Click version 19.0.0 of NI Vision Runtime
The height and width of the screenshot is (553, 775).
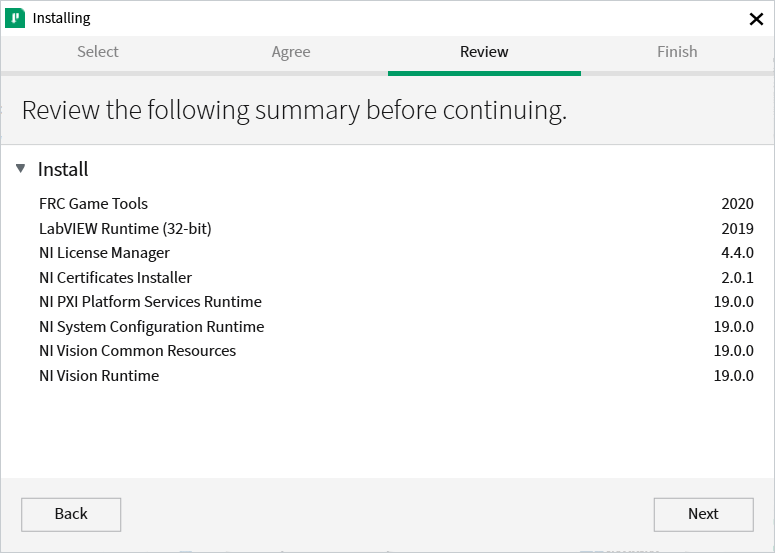733,376
